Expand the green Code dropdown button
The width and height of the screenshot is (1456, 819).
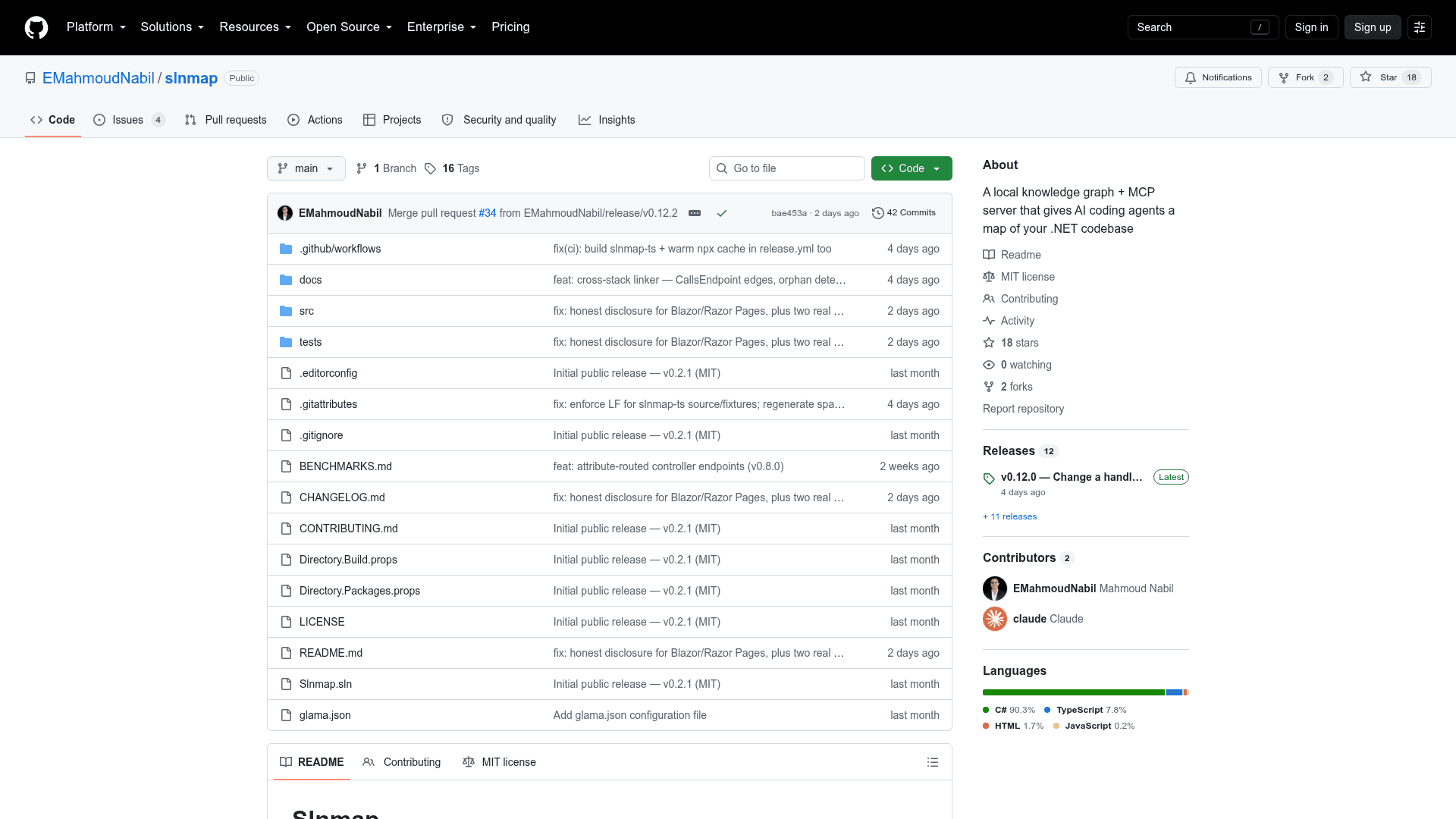click(912, 168)
